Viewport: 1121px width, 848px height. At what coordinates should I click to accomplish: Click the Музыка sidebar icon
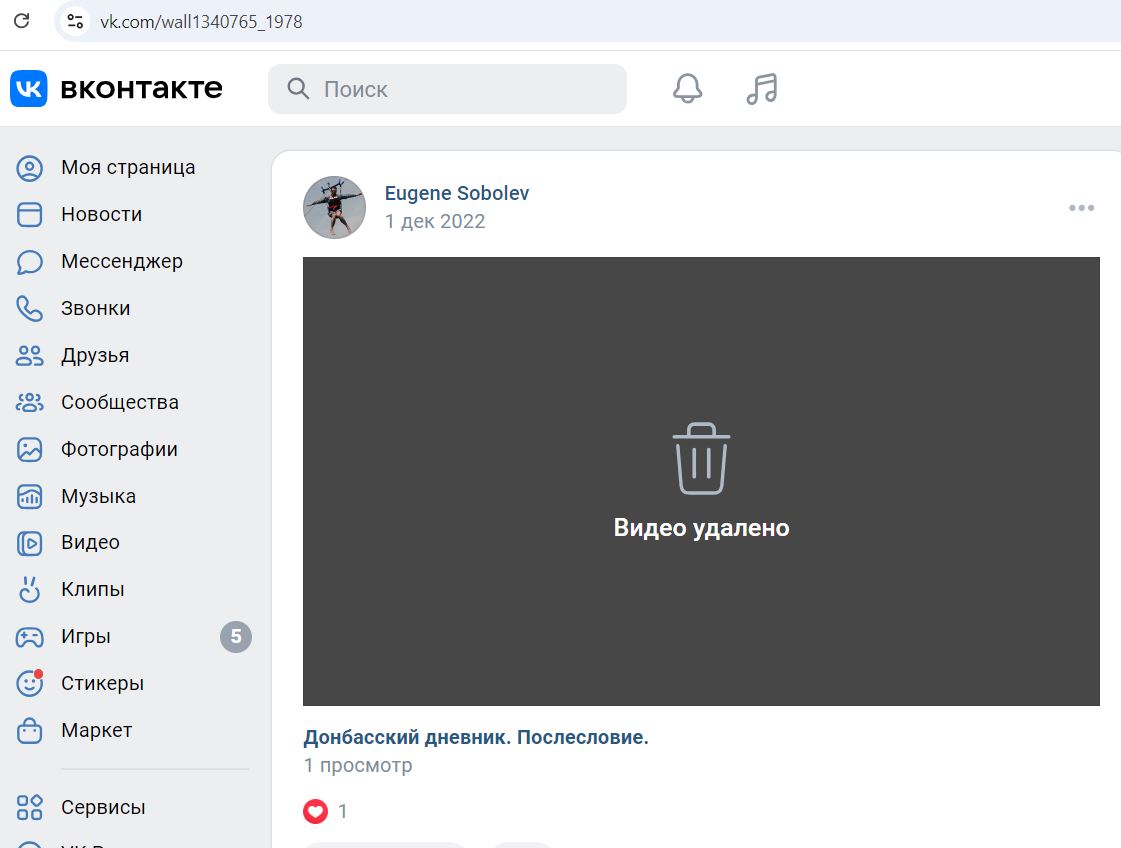pyautogui.click(x=29, y=496)
